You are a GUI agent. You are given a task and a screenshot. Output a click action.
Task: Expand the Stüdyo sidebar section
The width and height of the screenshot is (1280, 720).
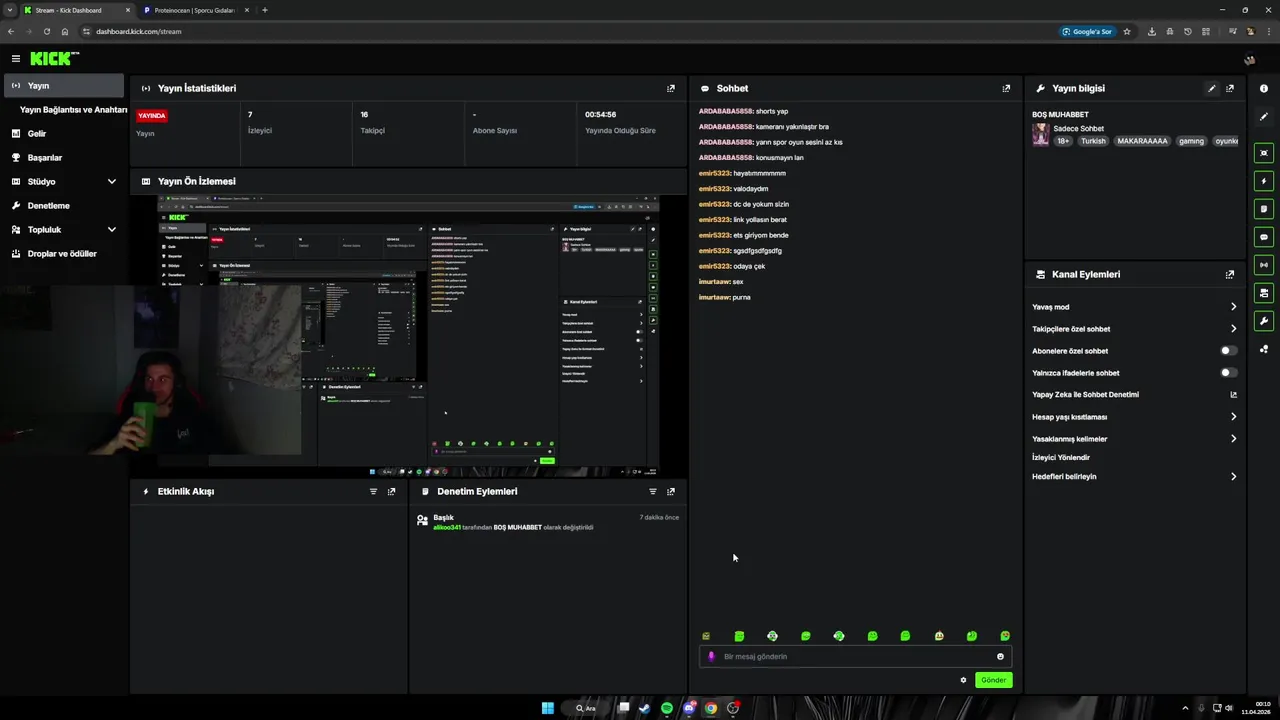click(111, 182)
